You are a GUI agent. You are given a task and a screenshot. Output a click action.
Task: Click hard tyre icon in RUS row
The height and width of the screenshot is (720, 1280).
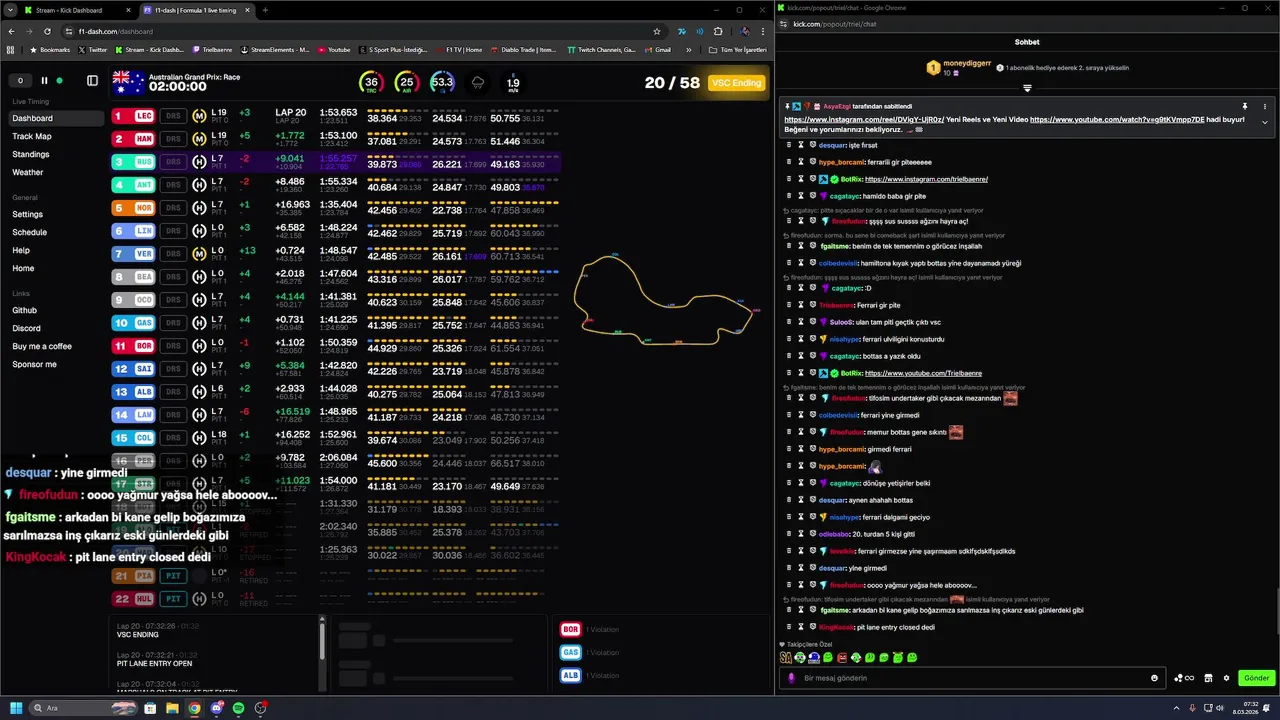point(200,162)
